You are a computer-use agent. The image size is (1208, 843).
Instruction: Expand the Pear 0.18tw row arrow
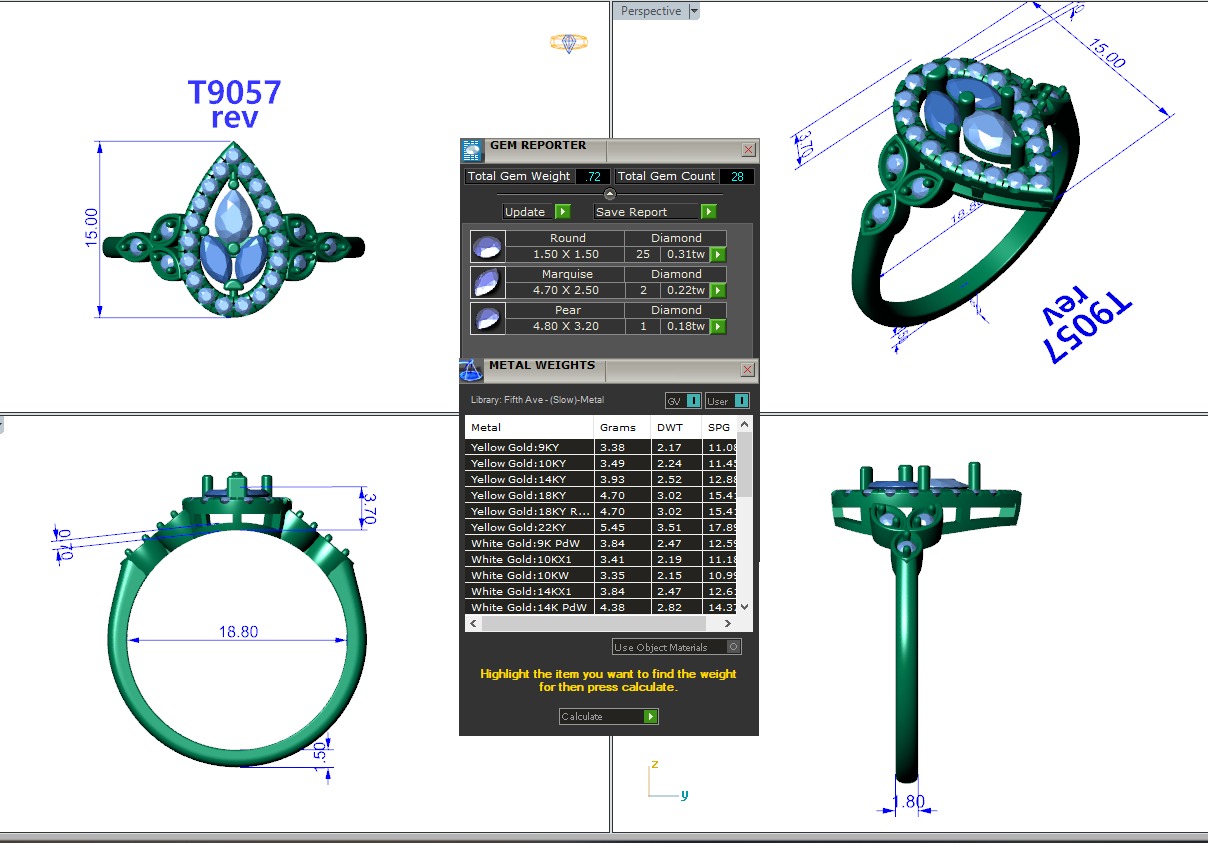[718, 327]
